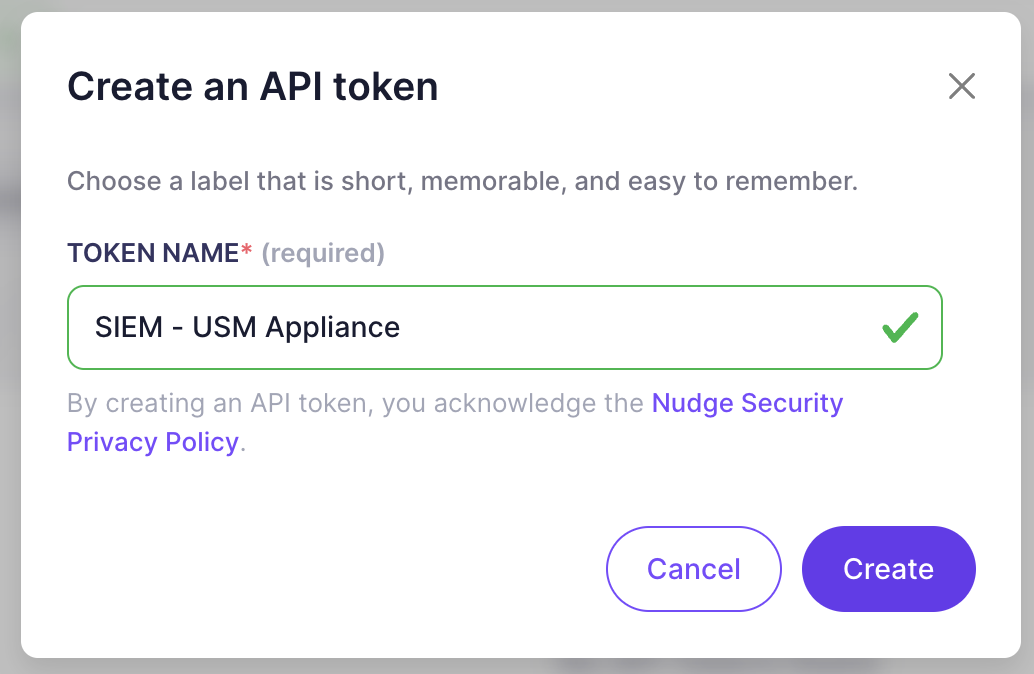Screen dimensions: 1034x674
Task: Close the dialog with the X icon
Action: coord(961,86)
